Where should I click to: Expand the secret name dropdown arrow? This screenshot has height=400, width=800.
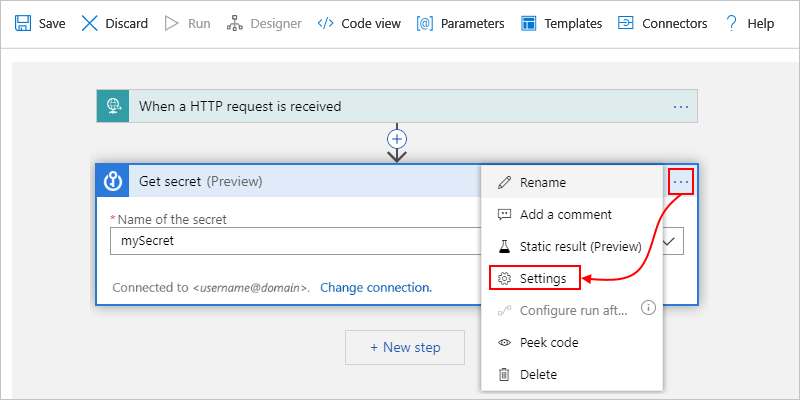(670, 241)
